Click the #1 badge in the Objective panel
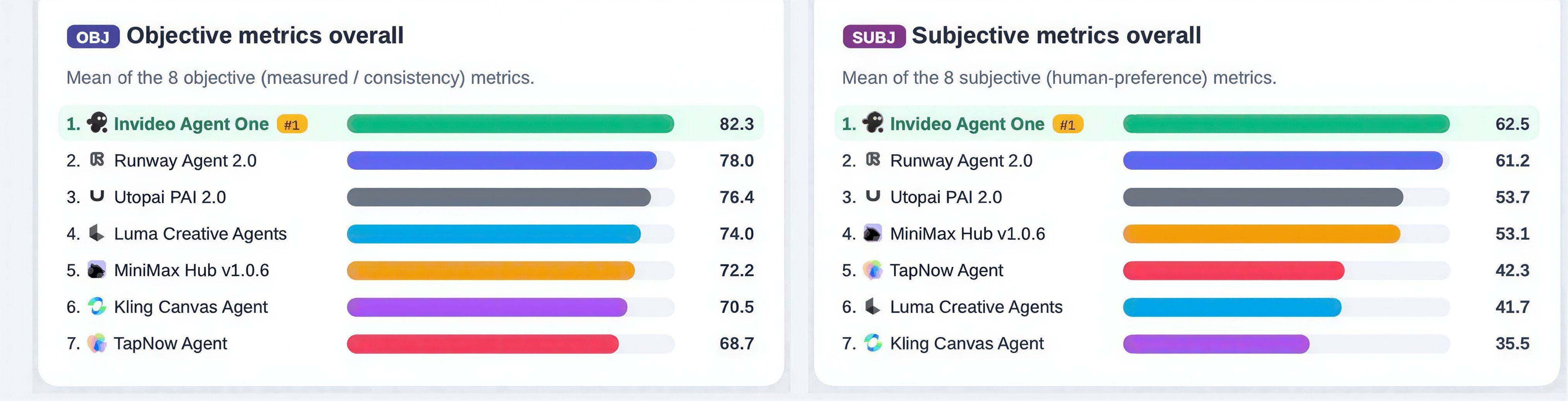Viewport: 1568px width, 401px height. (292, 124)
